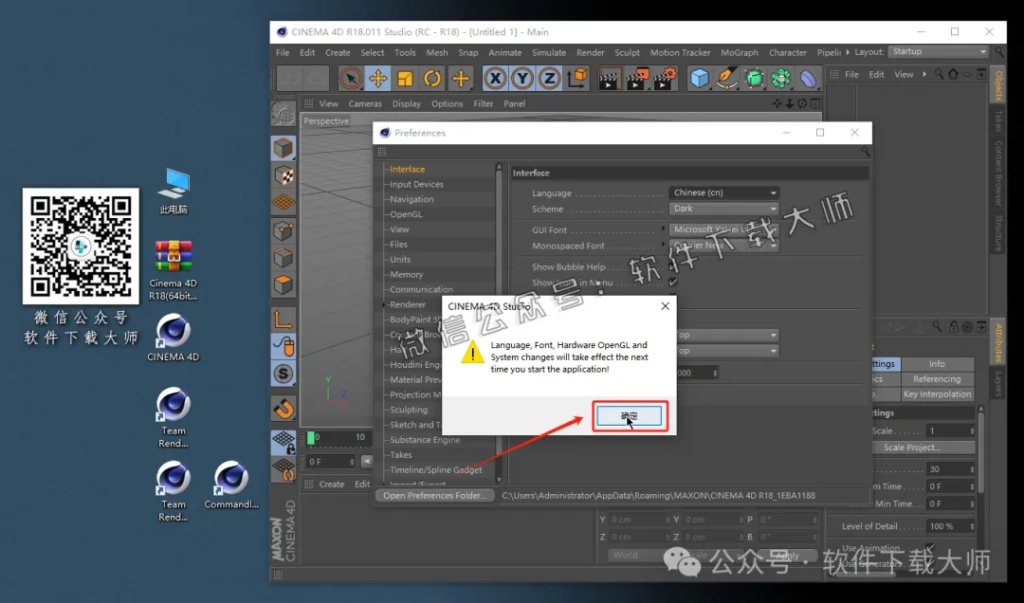The height and width of the screenshot is (603, 1024).
Task: Open the Scheme dropdown set to Dark
Action: click(724, 208)
